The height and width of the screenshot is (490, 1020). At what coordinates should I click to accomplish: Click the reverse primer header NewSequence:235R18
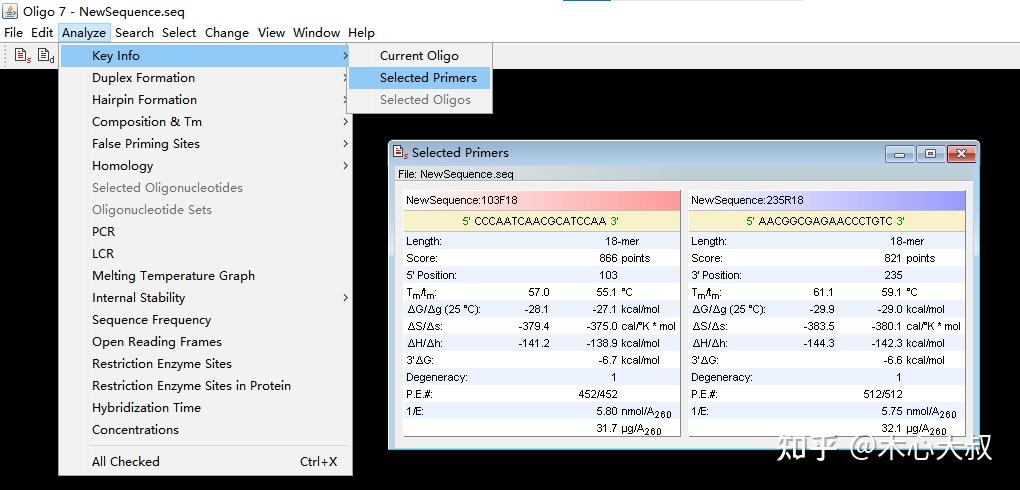(x=827, y=200)
